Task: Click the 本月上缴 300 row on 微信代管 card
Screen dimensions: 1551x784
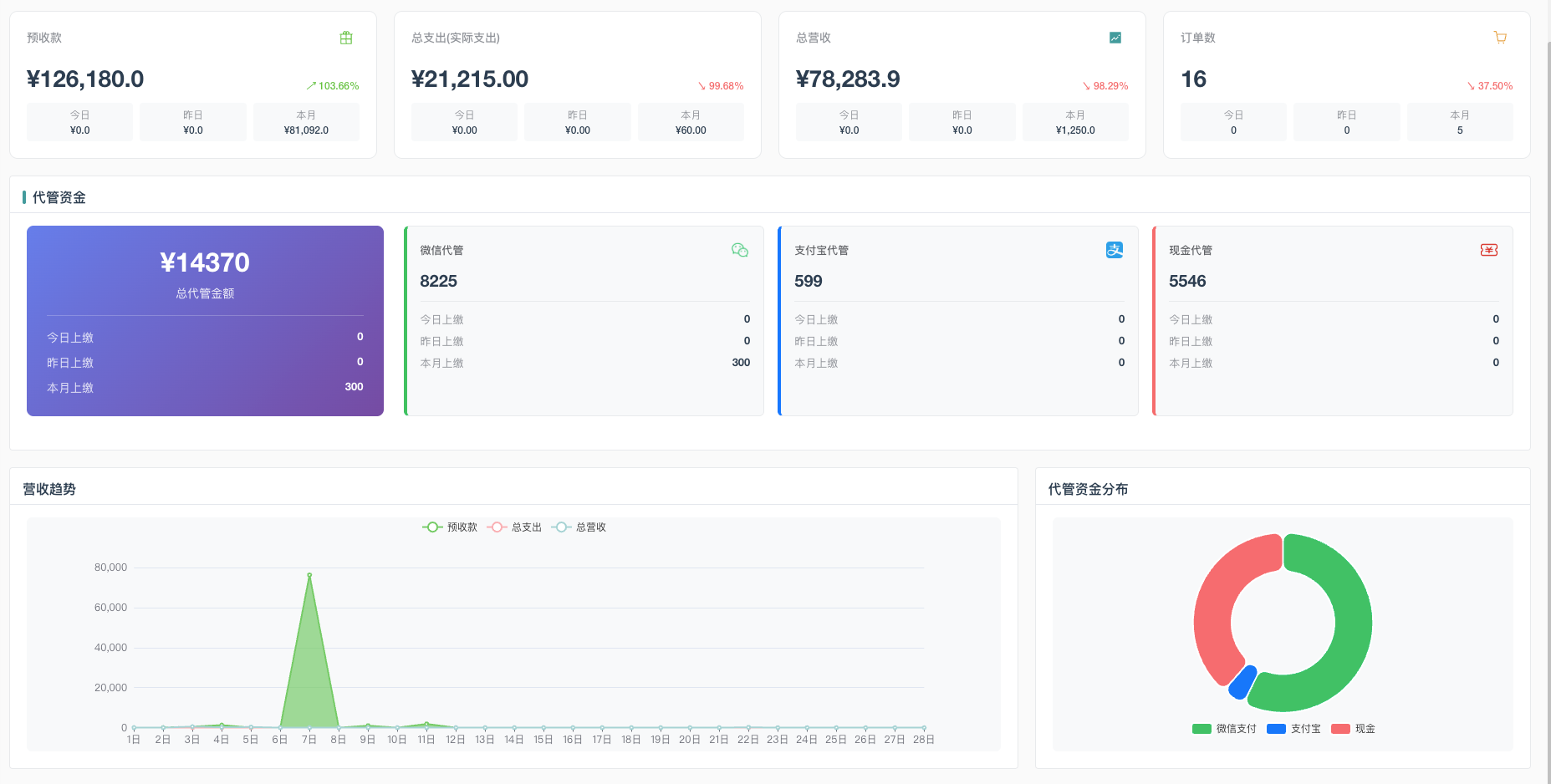Action: pos(584,362)
